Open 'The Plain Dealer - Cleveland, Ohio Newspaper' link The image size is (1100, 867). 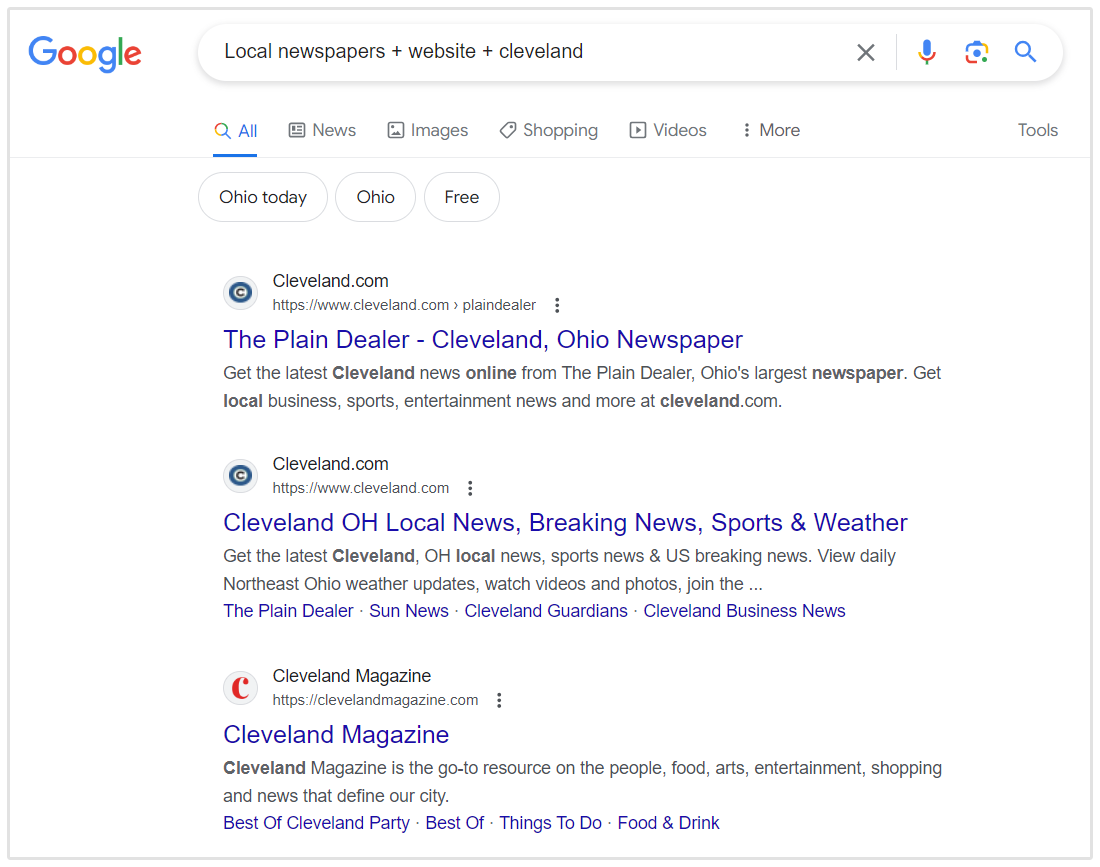tap(483, 340)
